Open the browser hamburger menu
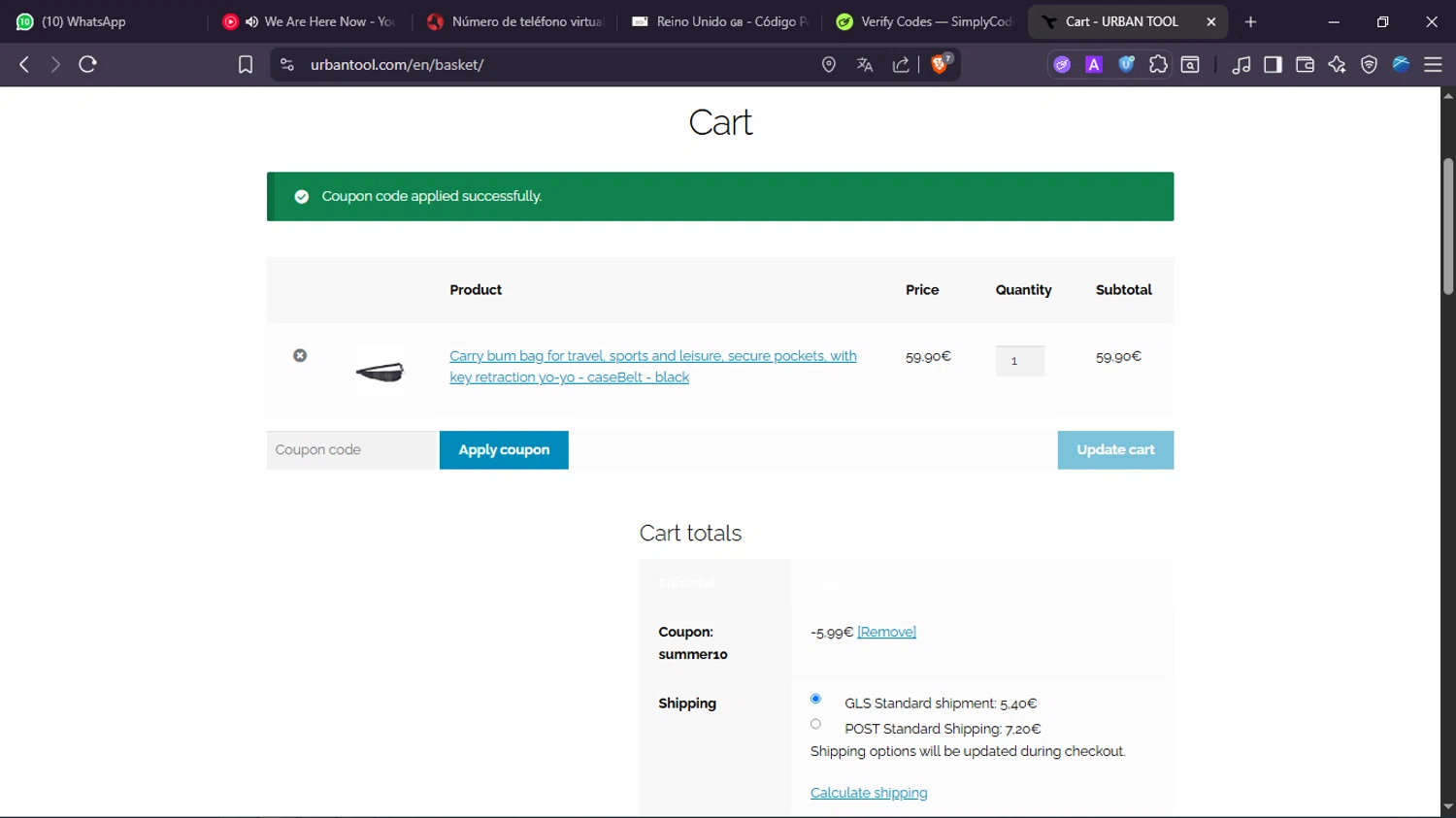 [x=1433, y=65]
